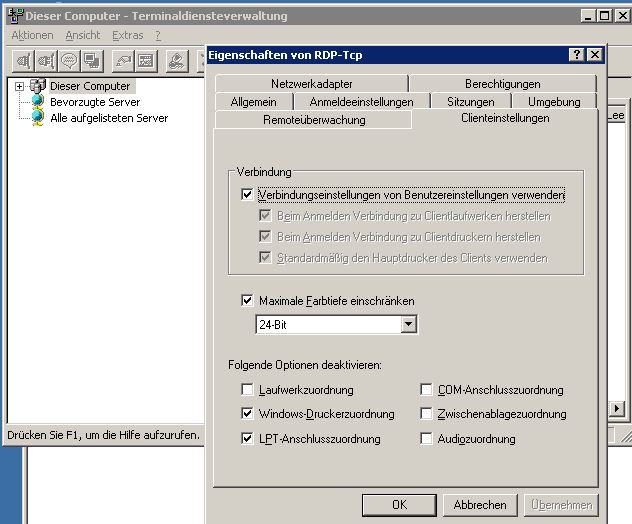Viewport: 632px width, 524px height.
Task: Click the Disconnect toolbar icon in Terminaldiensteverwaltung
Action: point(46,61)
